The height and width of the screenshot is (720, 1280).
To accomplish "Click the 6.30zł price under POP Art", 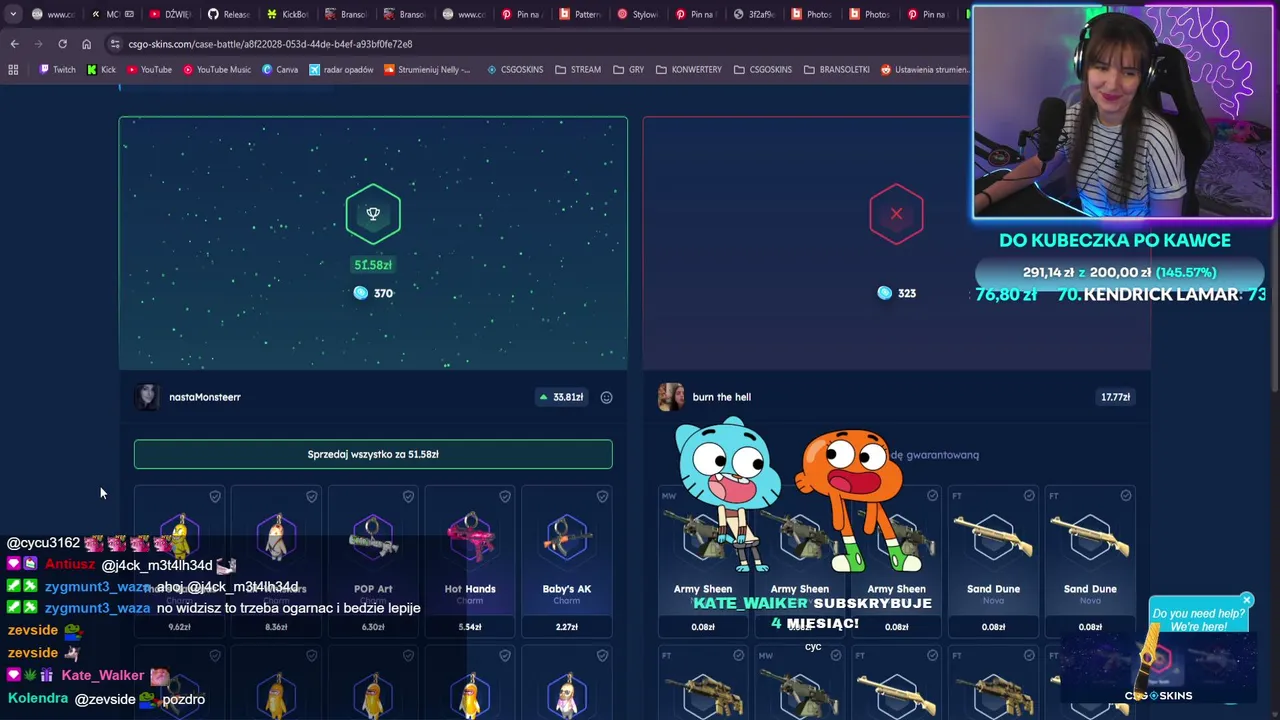I will [373, 627].
